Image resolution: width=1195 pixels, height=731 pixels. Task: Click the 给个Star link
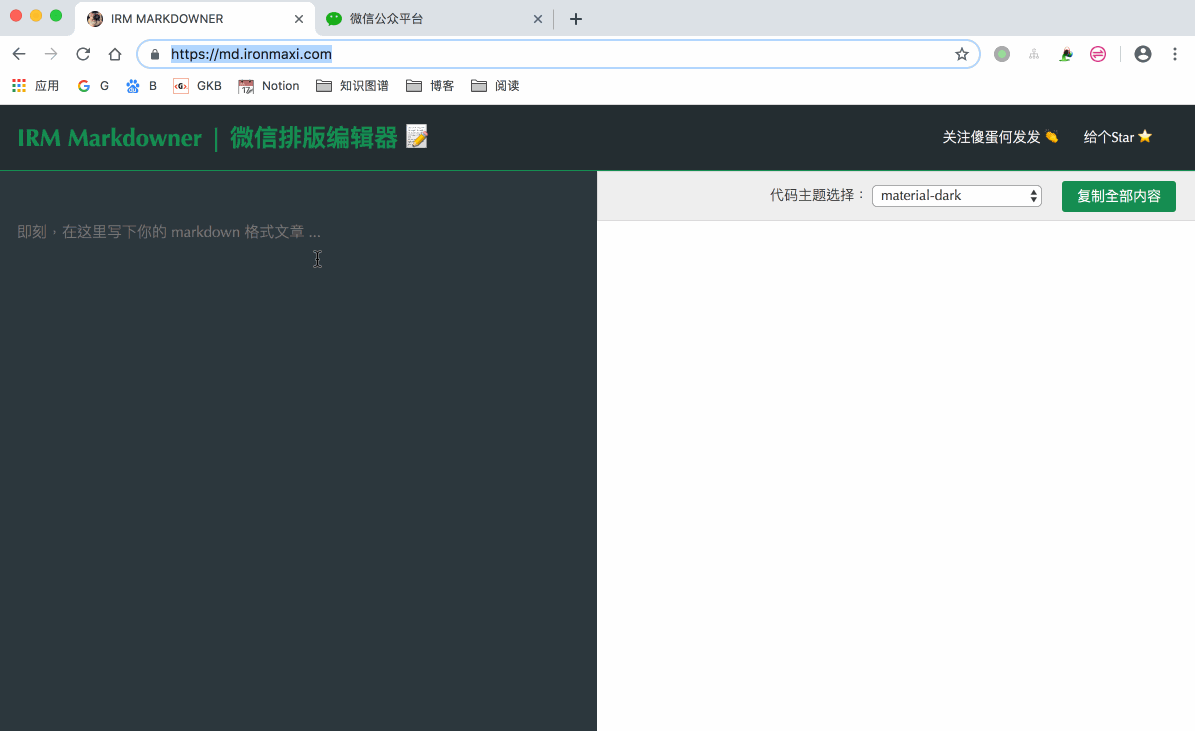(1117, 137)
